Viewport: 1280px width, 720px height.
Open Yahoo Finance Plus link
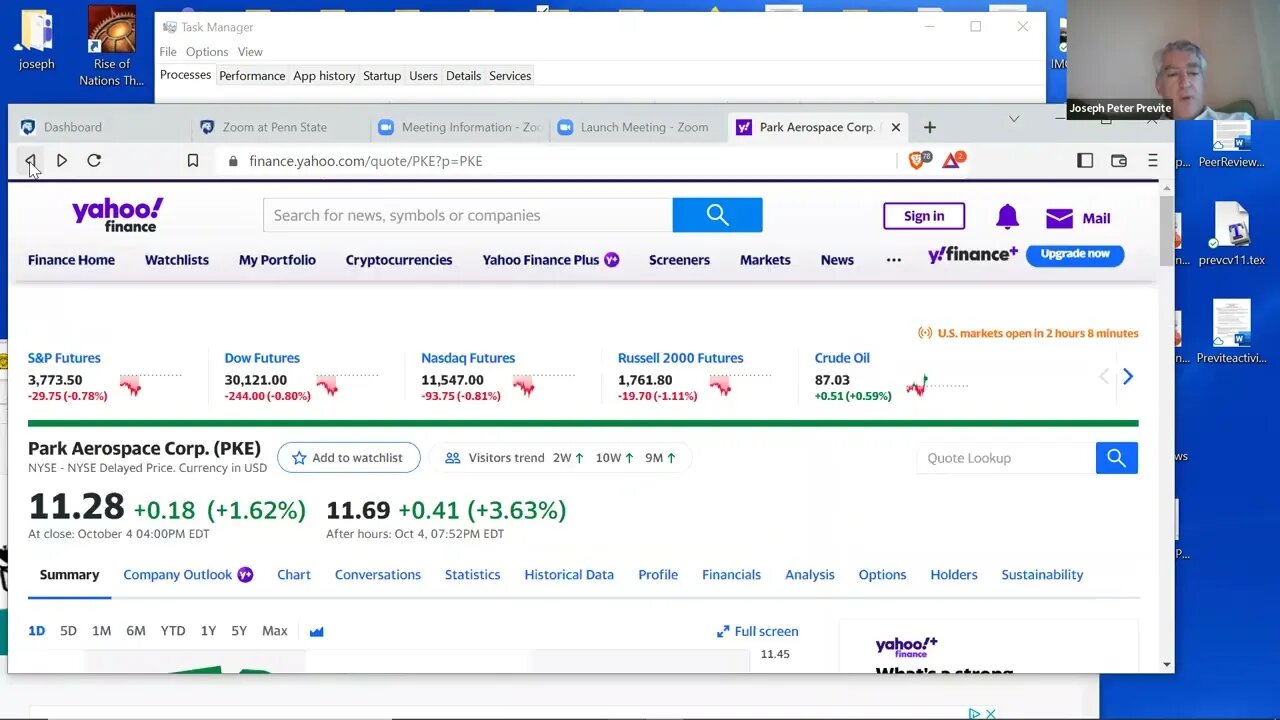tap(550, 260)
